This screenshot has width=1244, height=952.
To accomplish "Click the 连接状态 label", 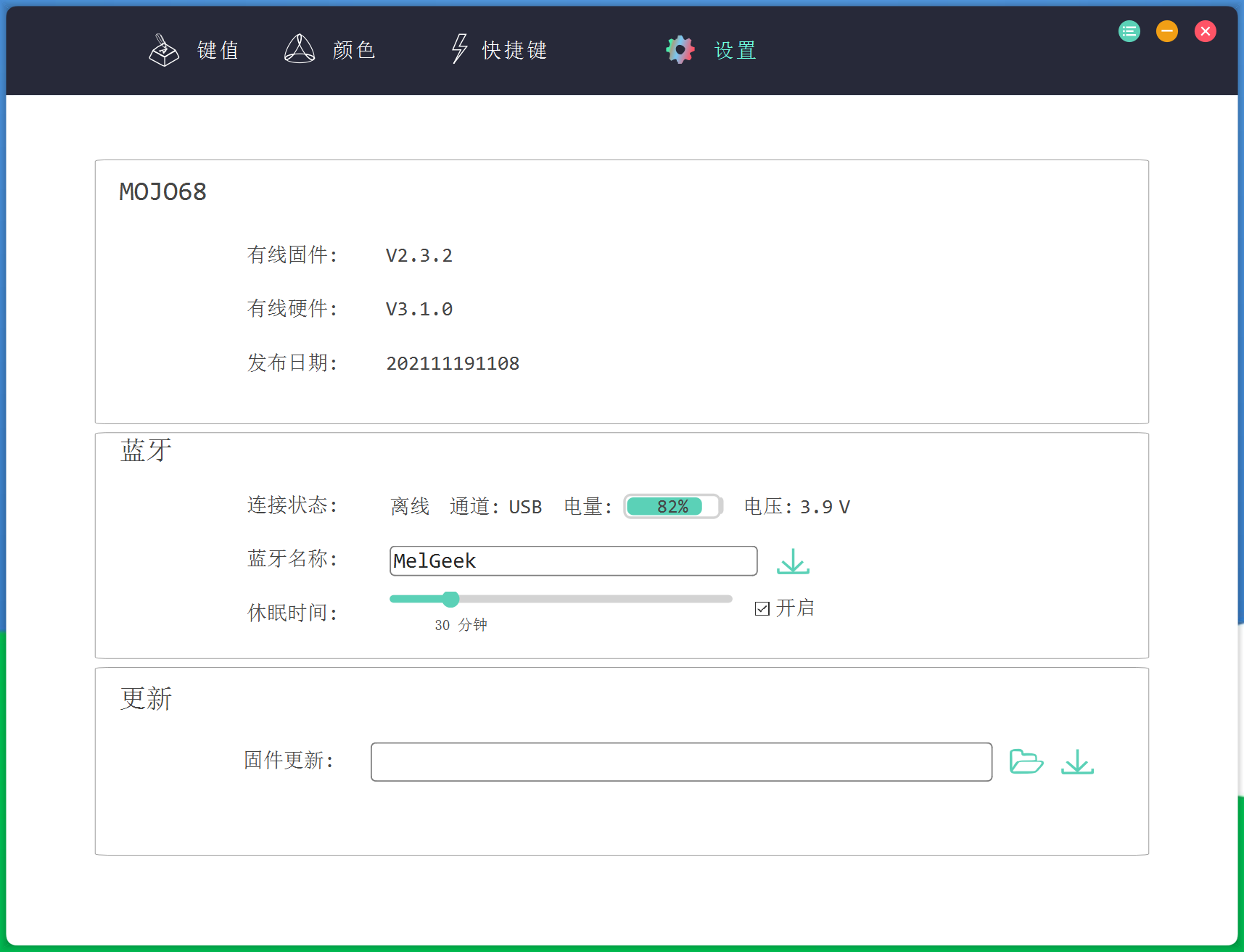I will pyautogui.click(x=292, y=505).
